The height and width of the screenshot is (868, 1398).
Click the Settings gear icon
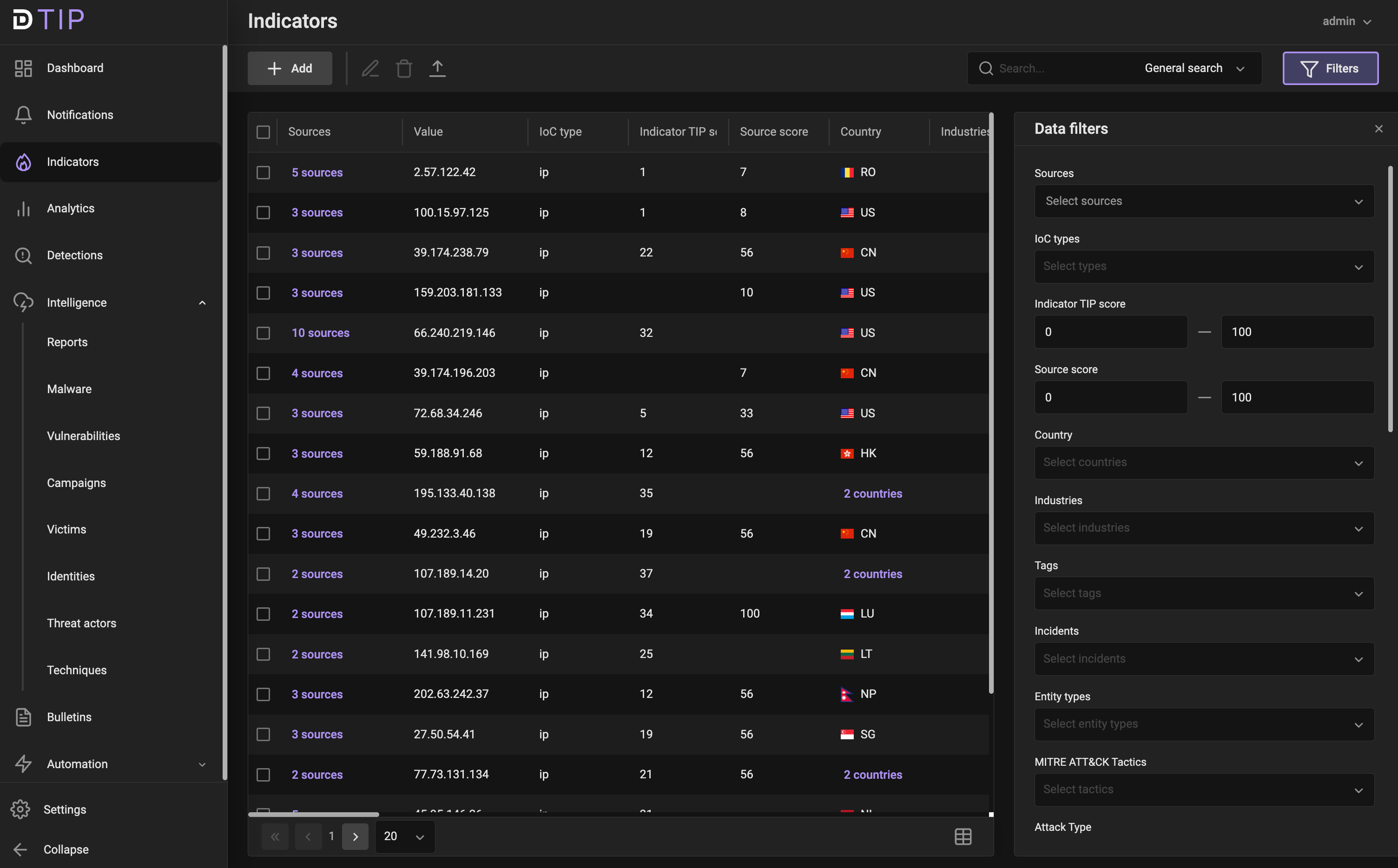click(x=20, y=809)
